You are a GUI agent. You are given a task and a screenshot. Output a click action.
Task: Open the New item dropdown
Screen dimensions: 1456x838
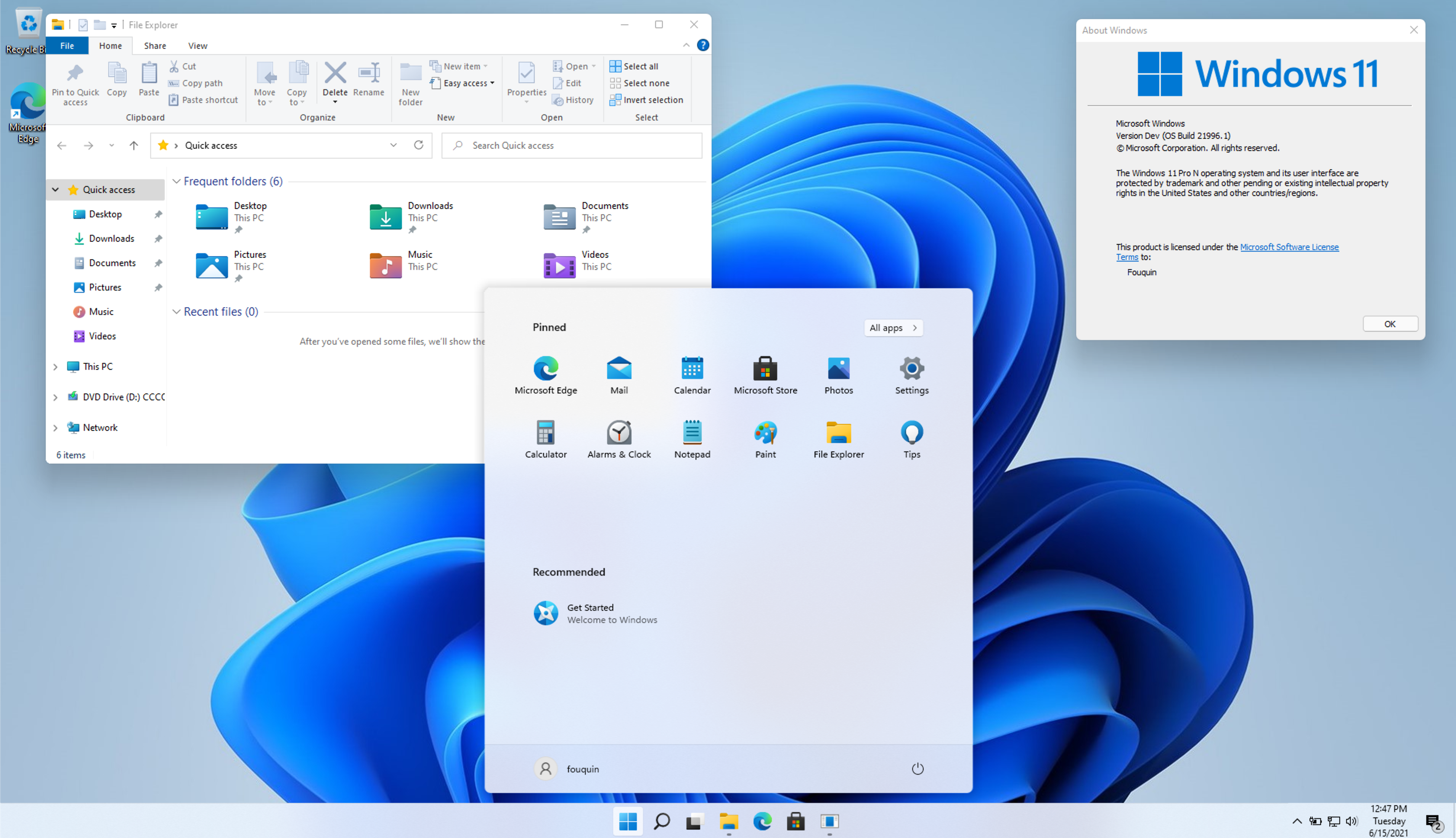[459, 66]
